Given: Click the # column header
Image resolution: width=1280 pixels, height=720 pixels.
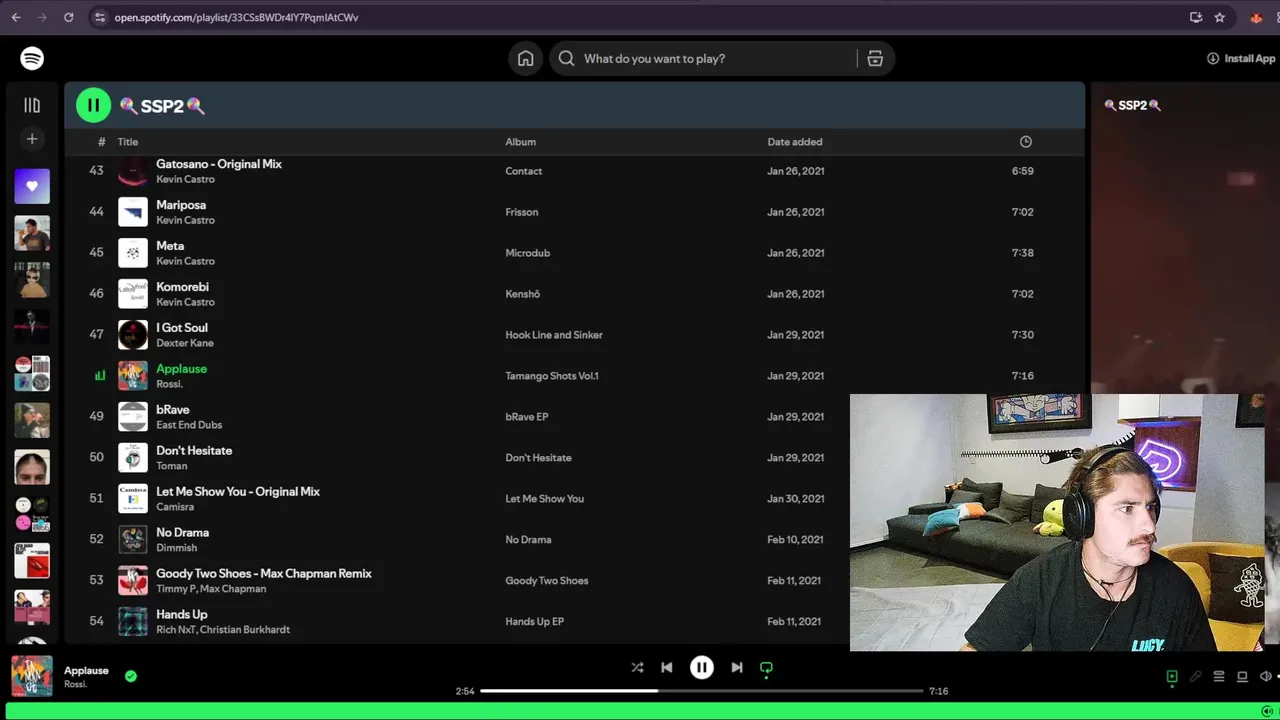Looking at the screenshot, I should pos(101,142).
